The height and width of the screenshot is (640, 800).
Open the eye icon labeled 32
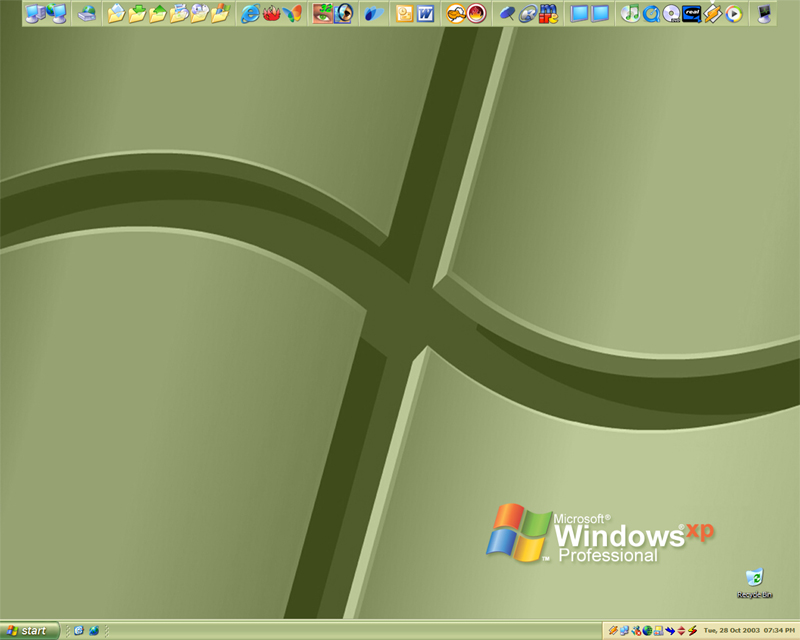(x=322, y=13)
